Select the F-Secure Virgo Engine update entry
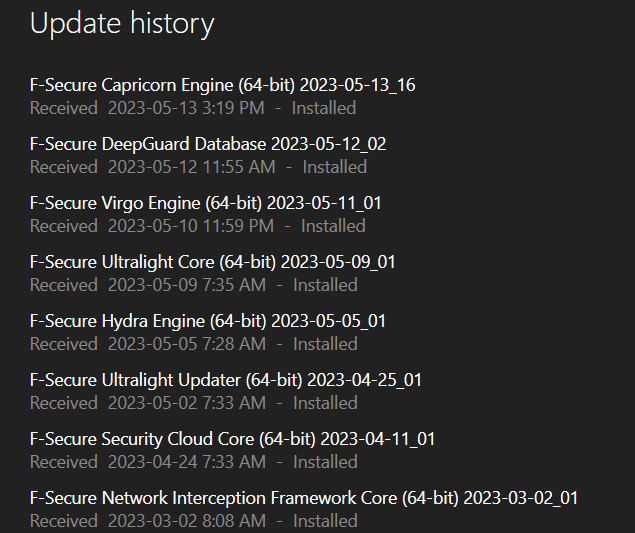The image size is (635, 533). [x=205, y=203]
